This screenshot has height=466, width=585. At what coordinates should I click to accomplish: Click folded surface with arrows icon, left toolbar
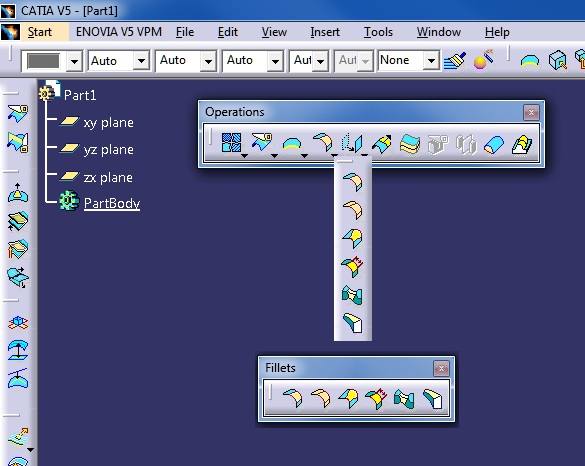[x=18, y=277]
